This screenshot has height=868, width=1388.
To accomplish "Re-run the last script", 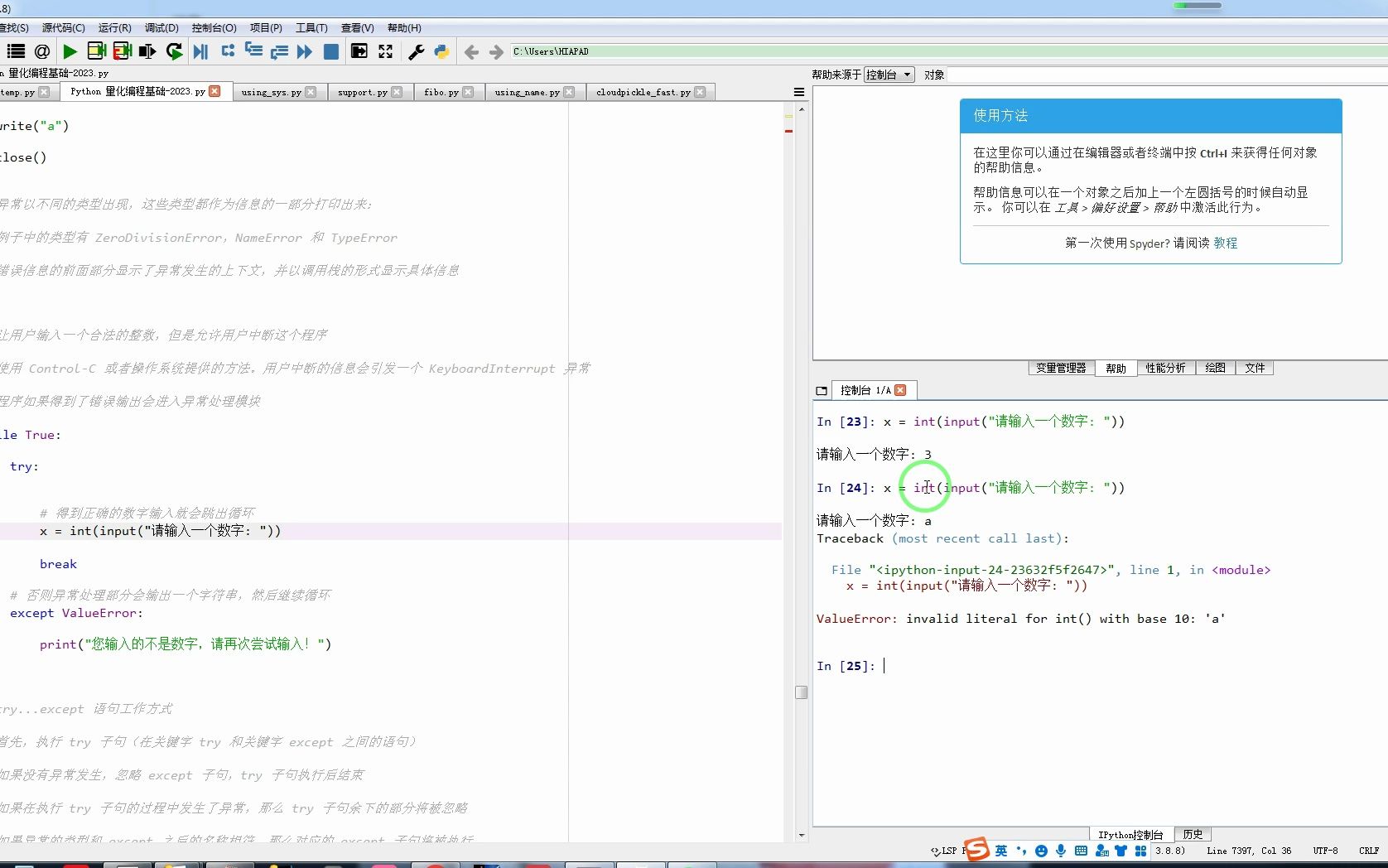I will click(174, 51).
